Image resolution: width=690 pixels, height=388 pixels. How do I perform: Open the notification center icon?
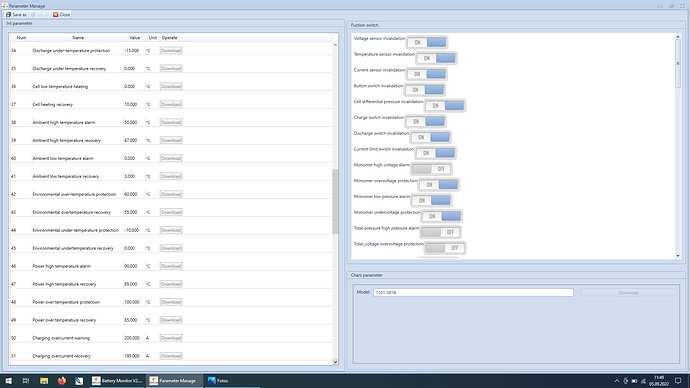tap(679, 381)
